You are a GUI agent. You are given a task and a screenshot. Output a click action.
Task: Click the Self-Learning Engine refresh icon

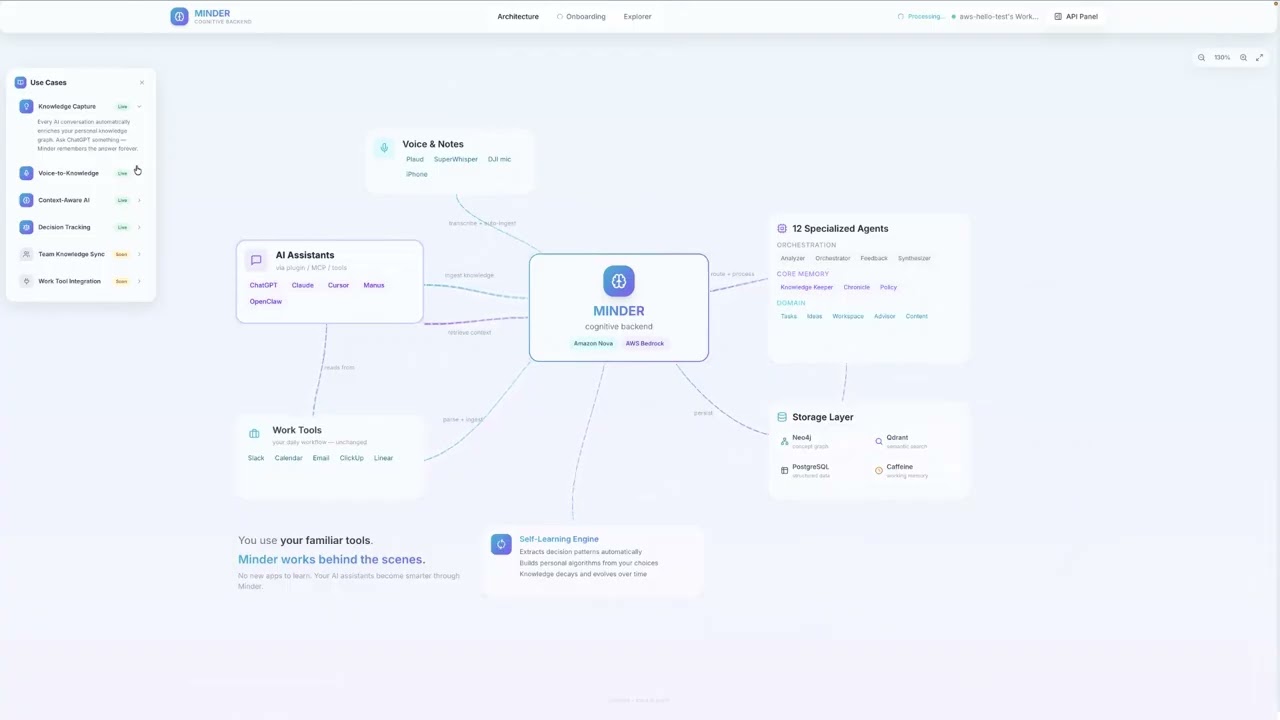click(x=501, y=544)
